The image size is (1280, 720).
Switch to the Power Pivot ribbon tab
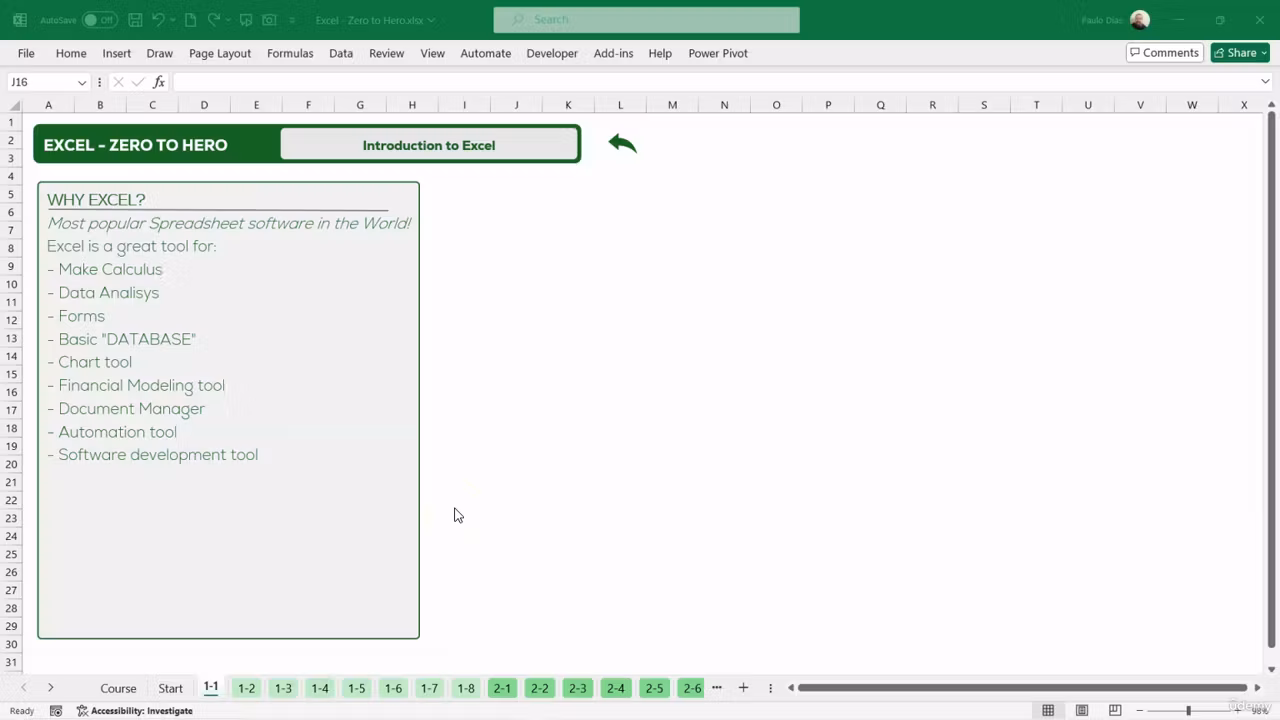click(718, 53)
